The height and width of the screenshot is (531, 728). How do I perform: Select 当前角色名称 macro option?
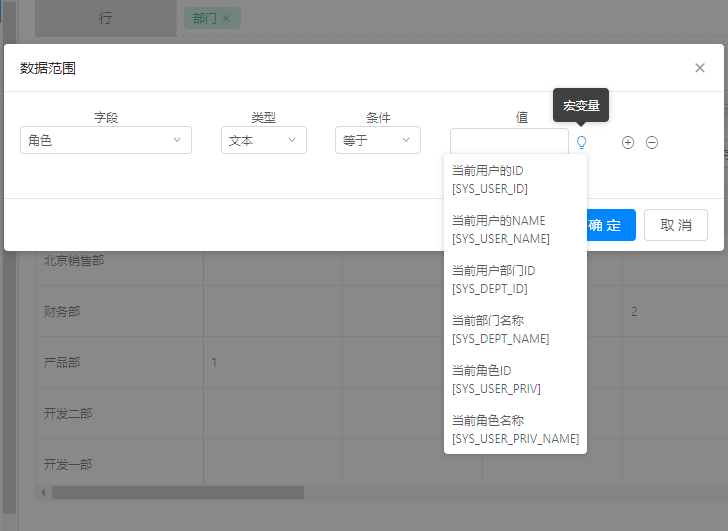point(515,429)
